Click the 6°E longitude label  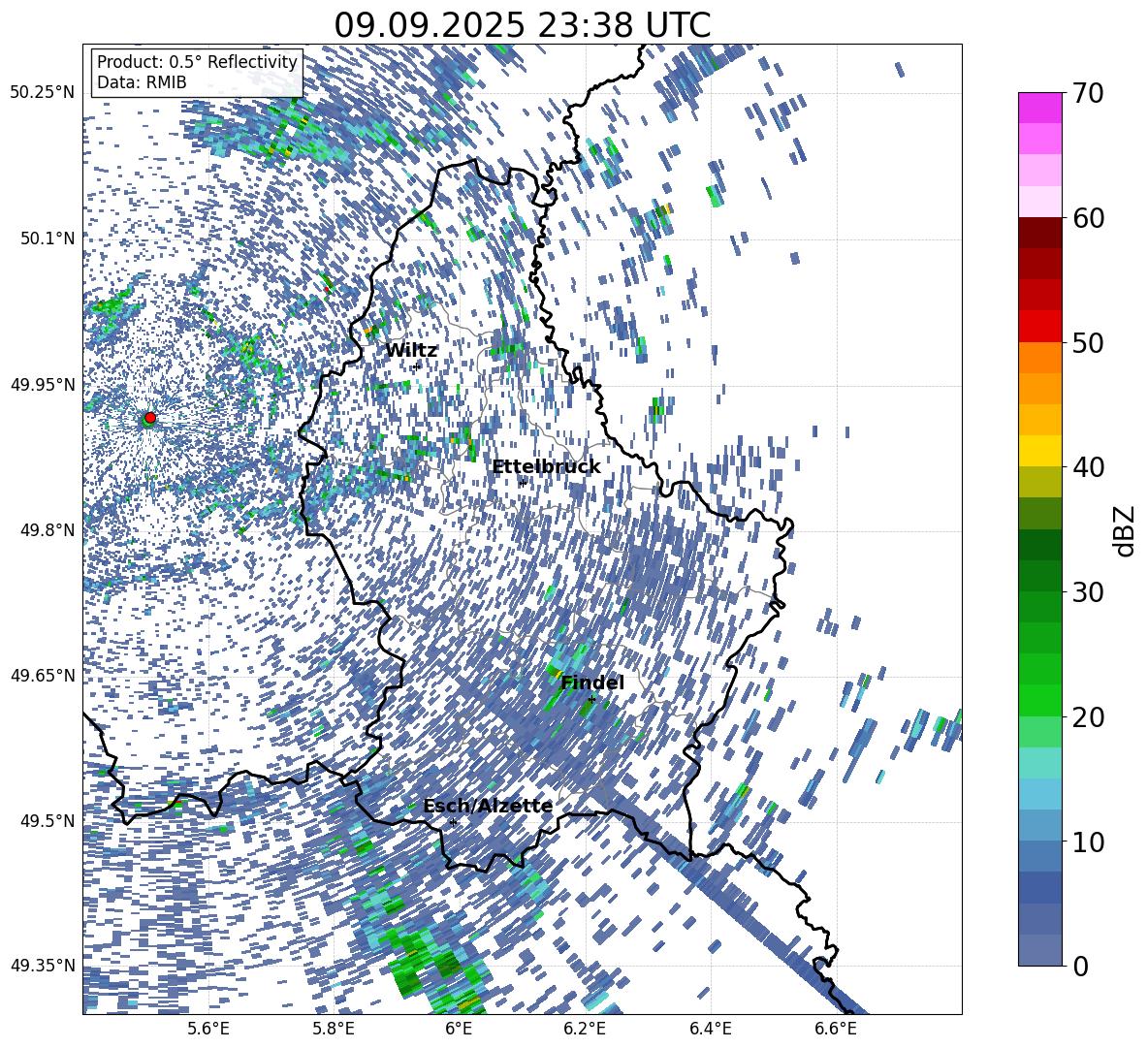pyautogui.click(x=459, y=1029)
